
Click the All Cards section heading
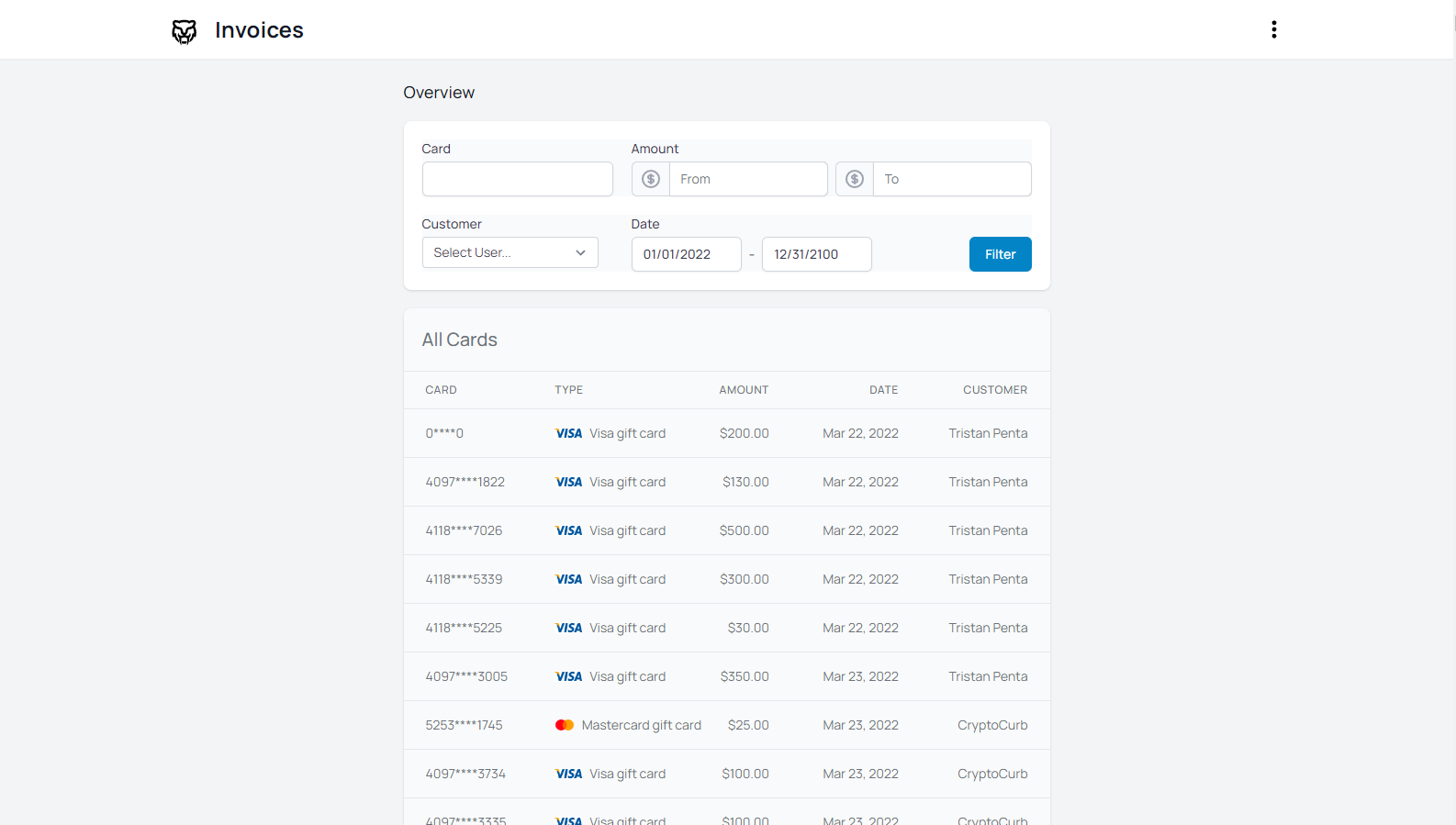pyautogui.click(x=459, y=340)
